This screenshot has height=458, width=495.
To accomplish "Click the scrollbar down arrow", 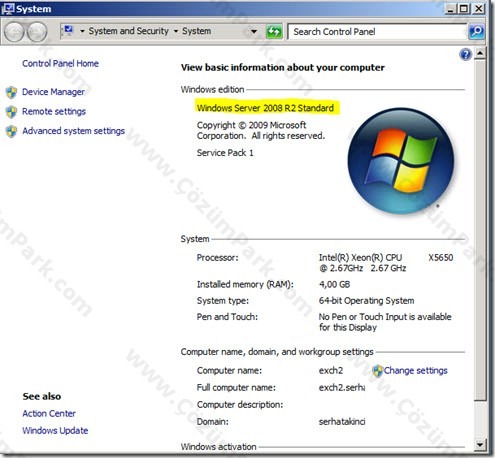I will coord(480,444).
